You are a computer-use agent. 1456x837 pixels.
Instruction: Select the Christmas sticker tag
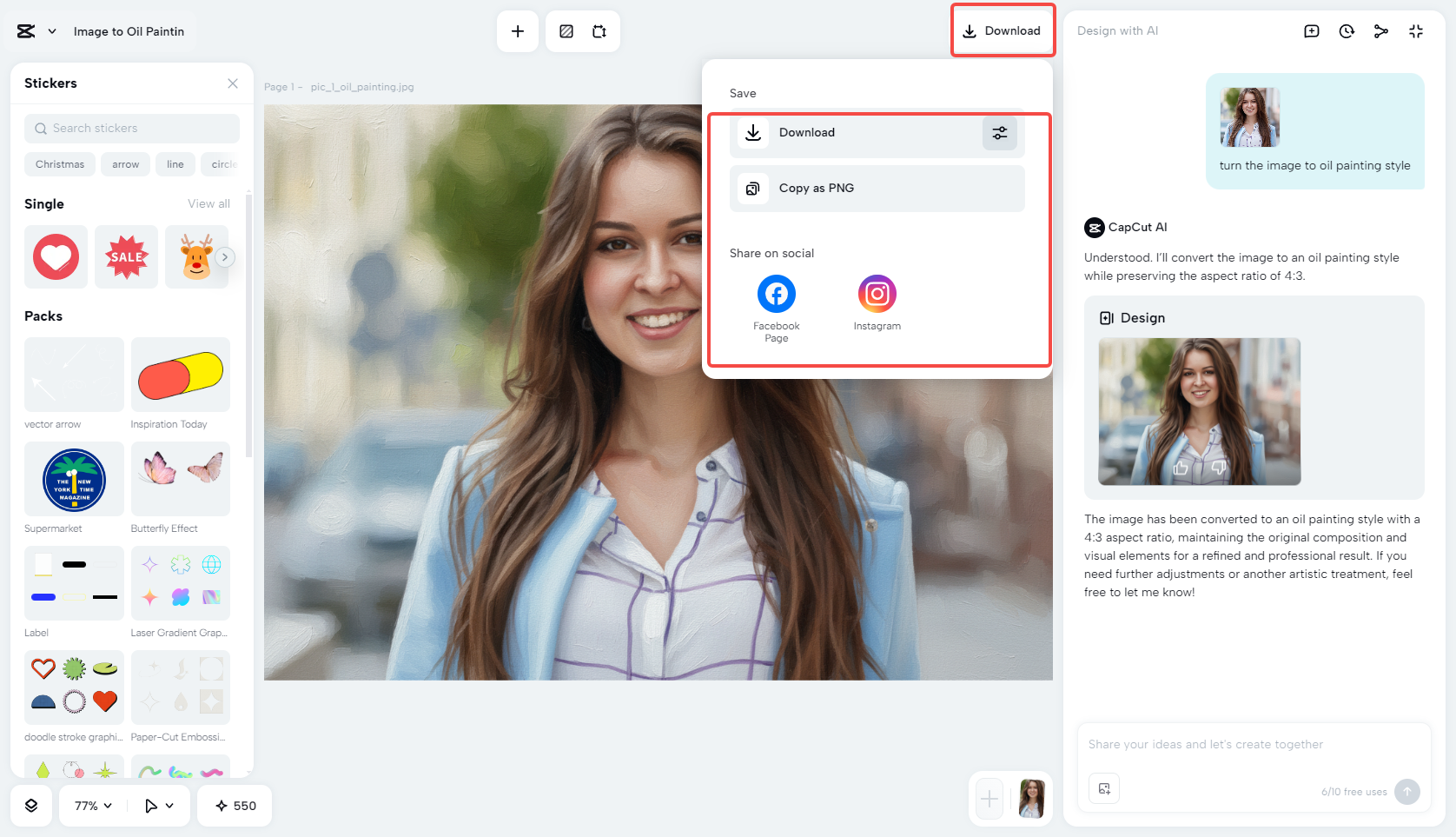(x=60, y=164)
